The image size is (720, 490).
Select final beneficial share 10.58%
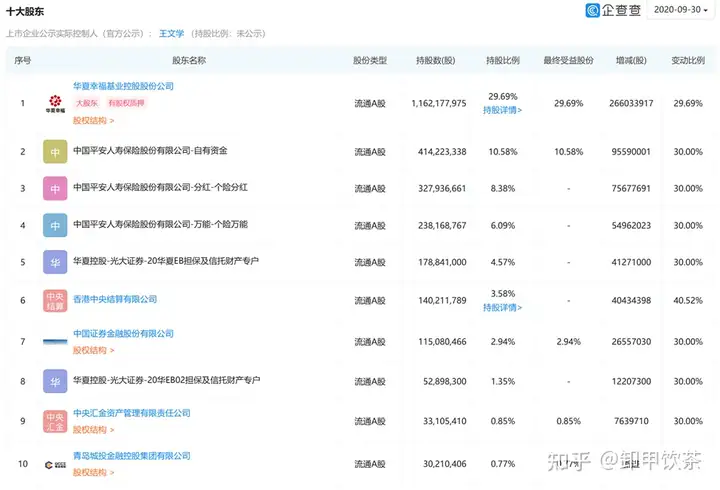click(x=568, y=152)
